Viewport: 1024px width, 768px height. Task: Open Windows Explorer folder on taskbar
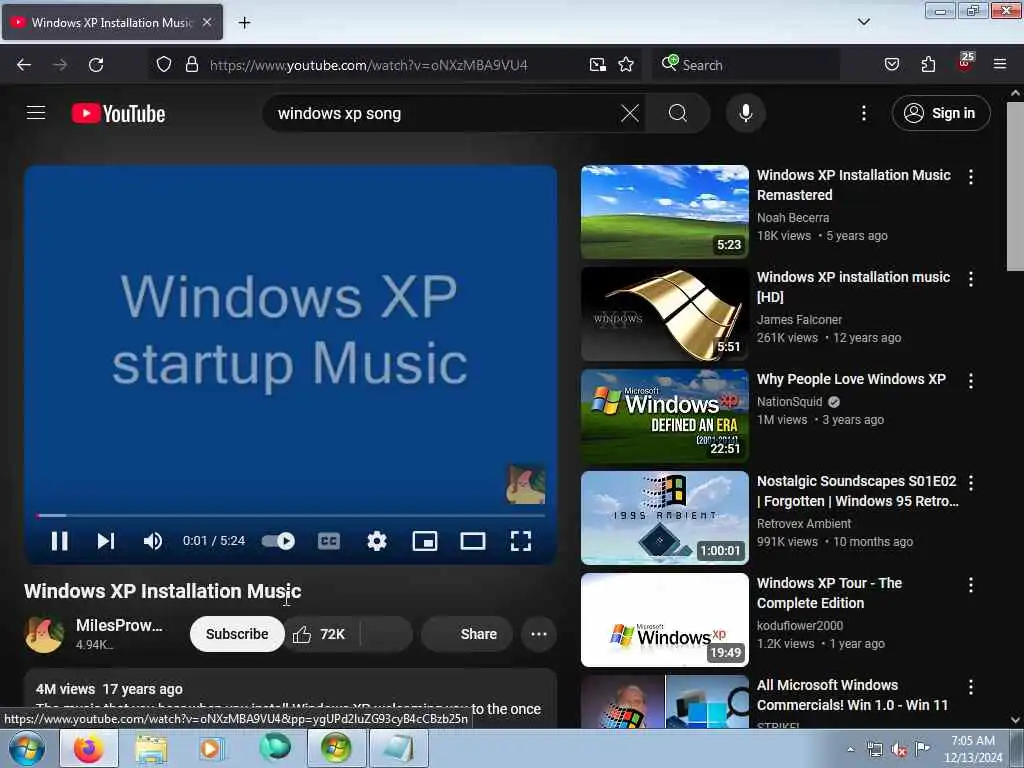pos(151,748)
